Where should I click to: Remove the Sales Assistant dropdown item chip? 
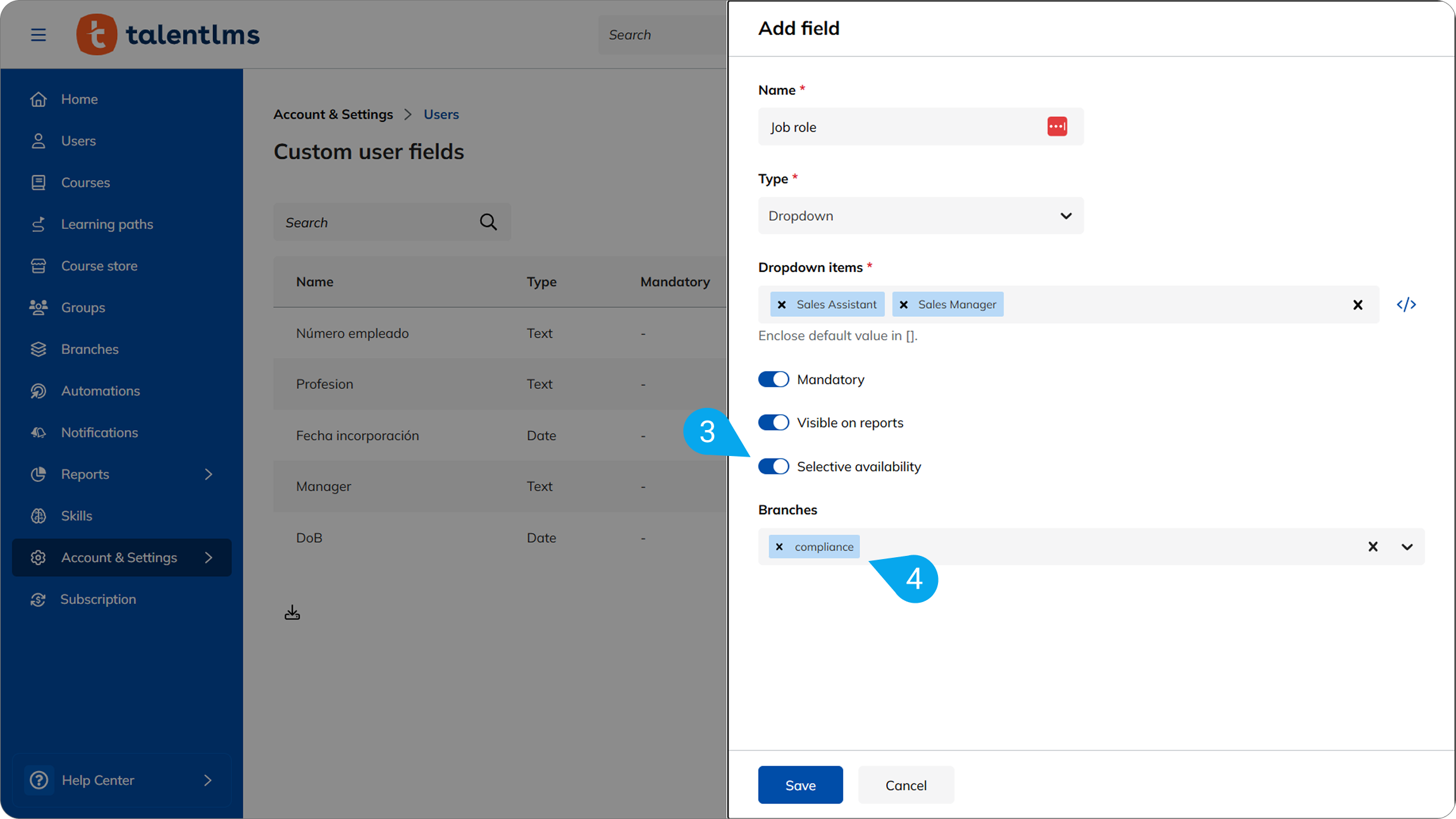pos(782,304)
